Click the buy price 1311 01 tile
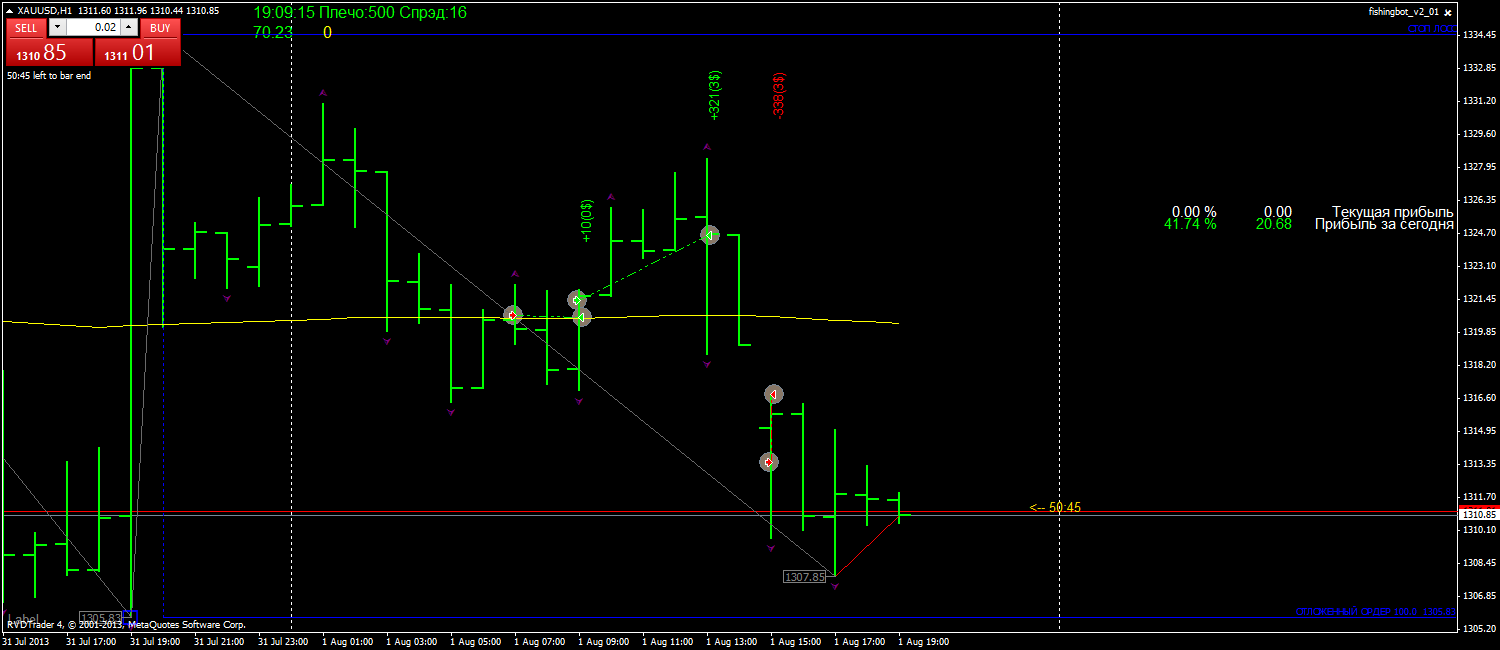Screen dimensions: 1500x650 138,52
